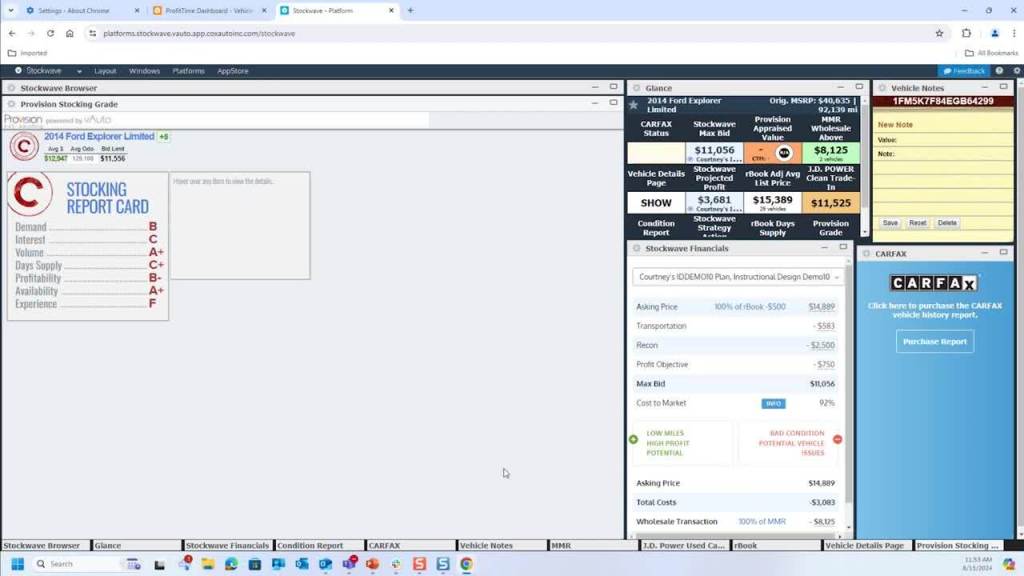Screen dimensions: 1024x576
Task: Click the Provision grade C circle icon
Action: pyautogui.click(x=24, y=147)
